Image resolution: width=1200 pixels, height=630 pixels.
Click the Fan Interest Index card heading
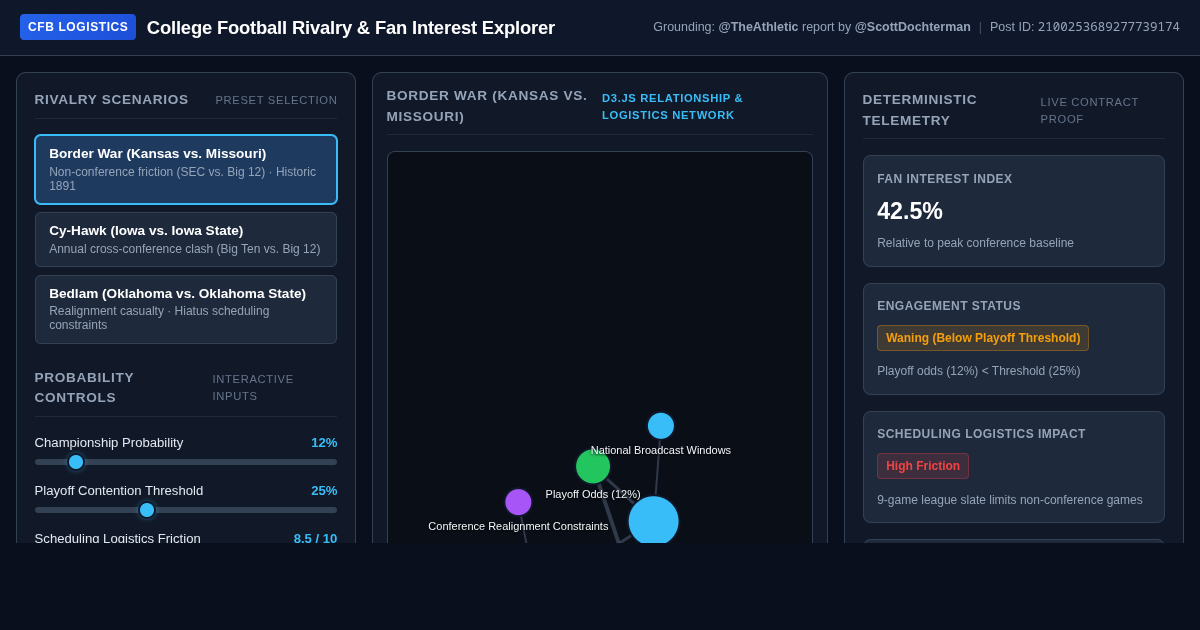[945, 179]
